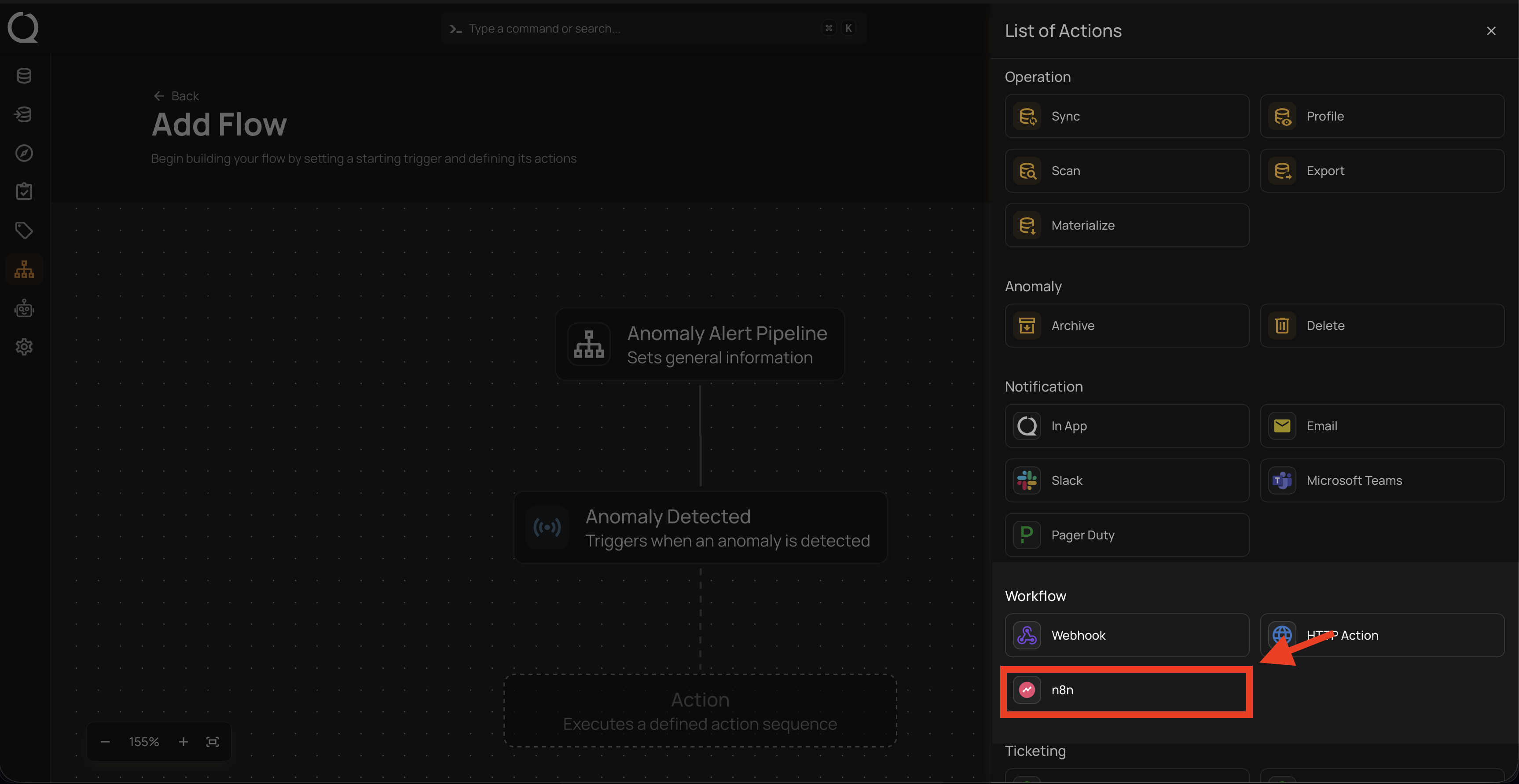Open the checks clipboard sidebar icon
This screenshot has width=1519, height=784.
[x=24, y=191]
